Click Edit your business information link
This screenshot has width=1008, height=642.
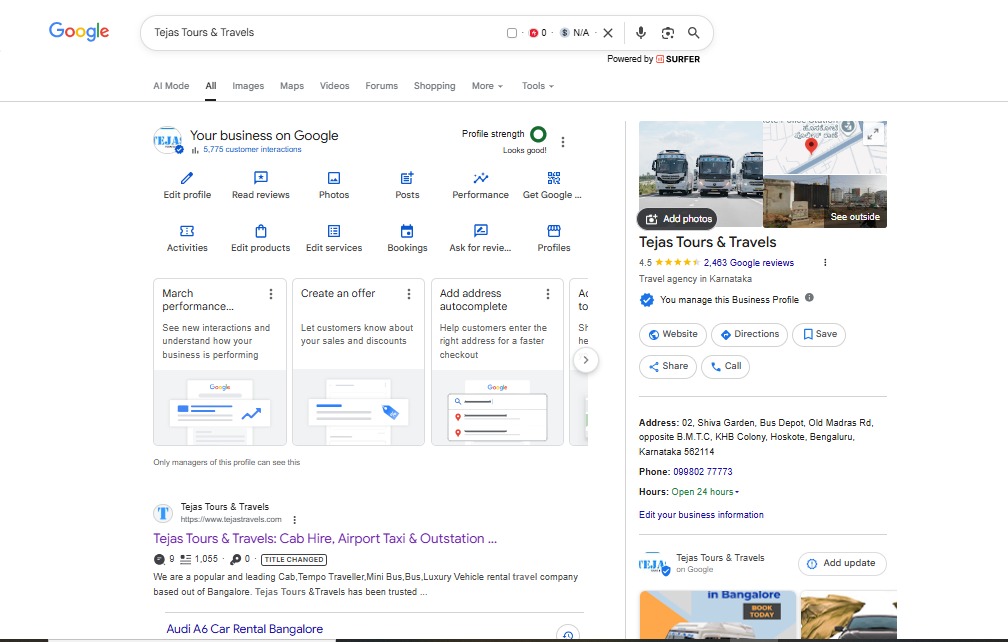pos(701,515)
